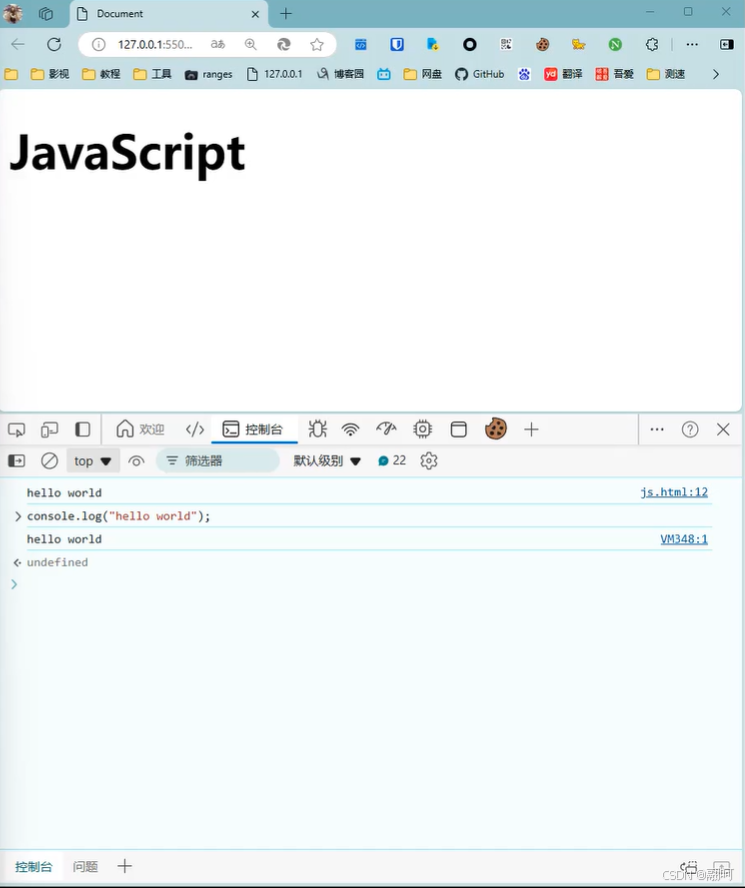The image size is (745, 888).
Task: Open the 127.0.0.1 bookmark
Action: click(x=275, y=74)
